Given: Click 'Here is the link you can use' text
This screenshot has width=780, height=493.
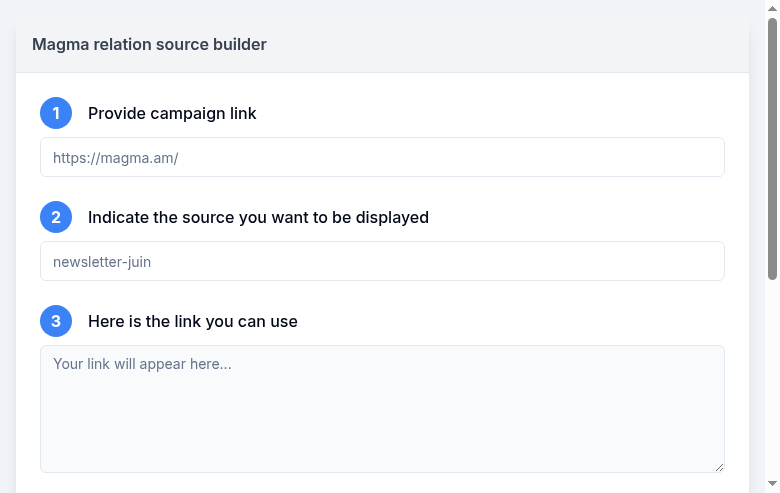Looking at the screenshot, I should click(193, 321).
